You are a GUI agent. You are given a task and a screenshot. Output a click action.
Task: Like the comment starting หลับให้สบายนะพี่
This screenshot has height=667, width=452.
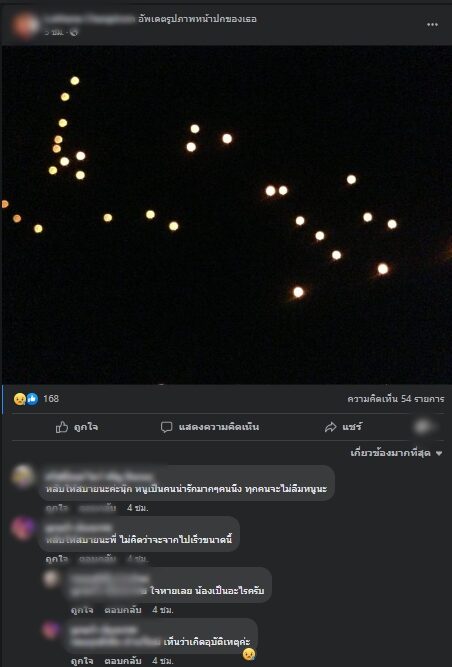click(57, 559)
